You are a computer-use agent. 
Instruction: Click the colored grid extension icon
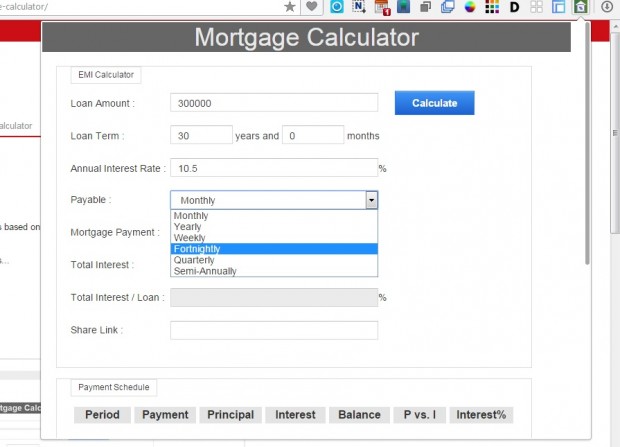[x=492, y=7]
